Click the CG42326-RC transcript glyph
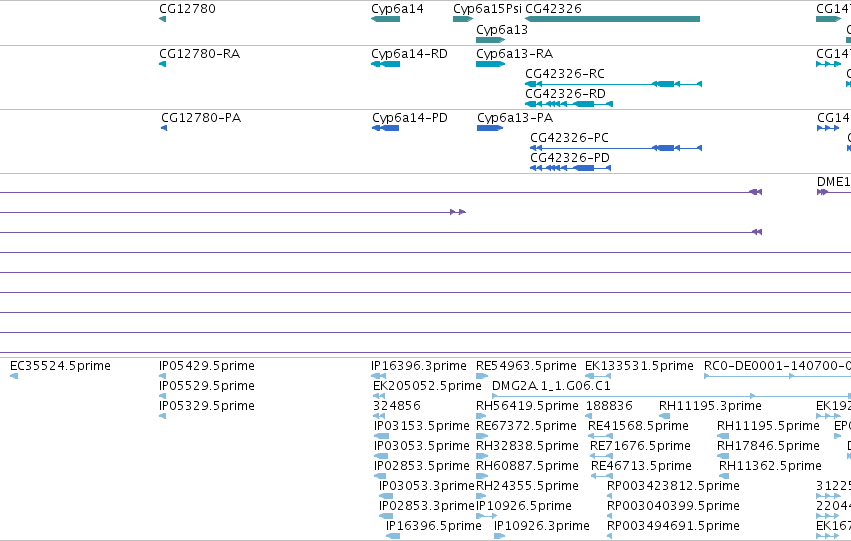The image size is (851, 541). (613, 84)
